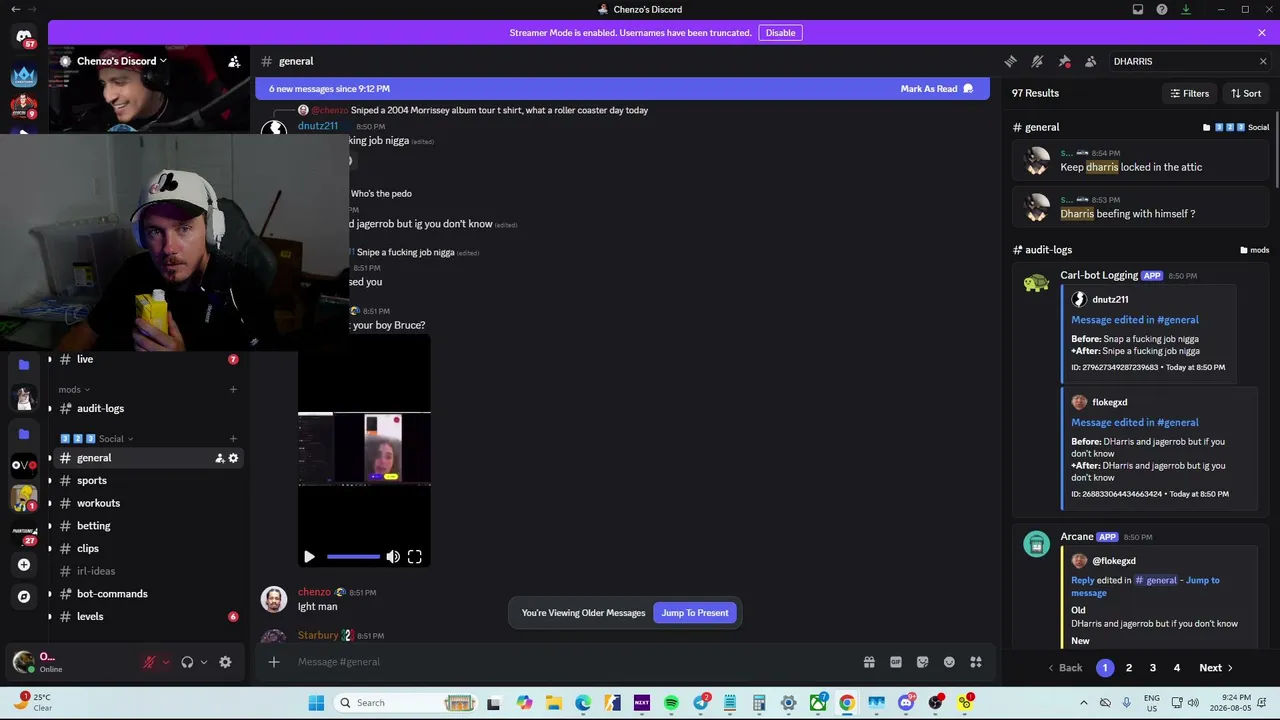Toggle microphone mute
The image size is (1280, 720).
pyautogui.click(x=150, y=662)
